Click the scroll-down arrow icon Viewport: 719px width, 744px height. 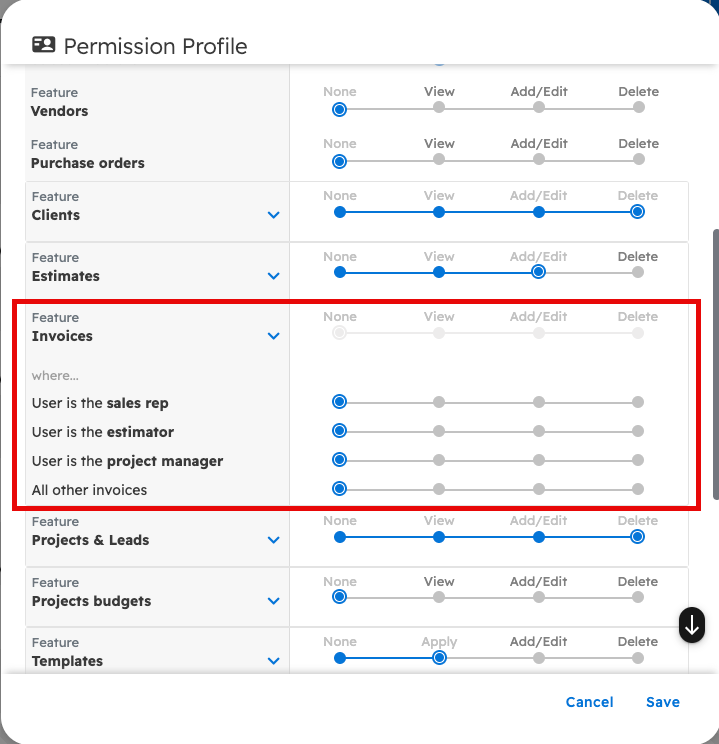coord(692,625)
